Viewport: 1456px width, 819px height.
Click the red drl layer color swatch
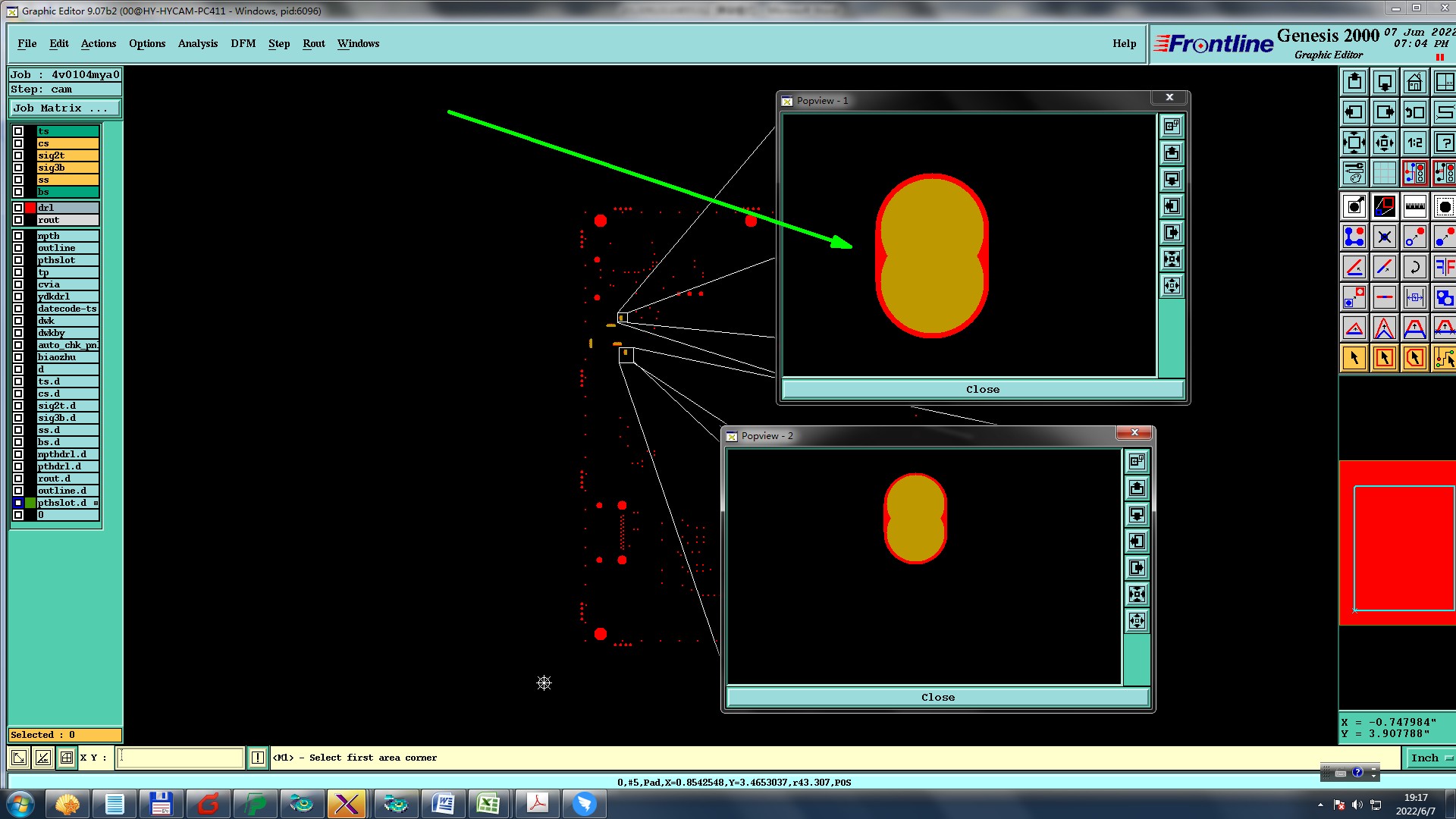[30, 208]
